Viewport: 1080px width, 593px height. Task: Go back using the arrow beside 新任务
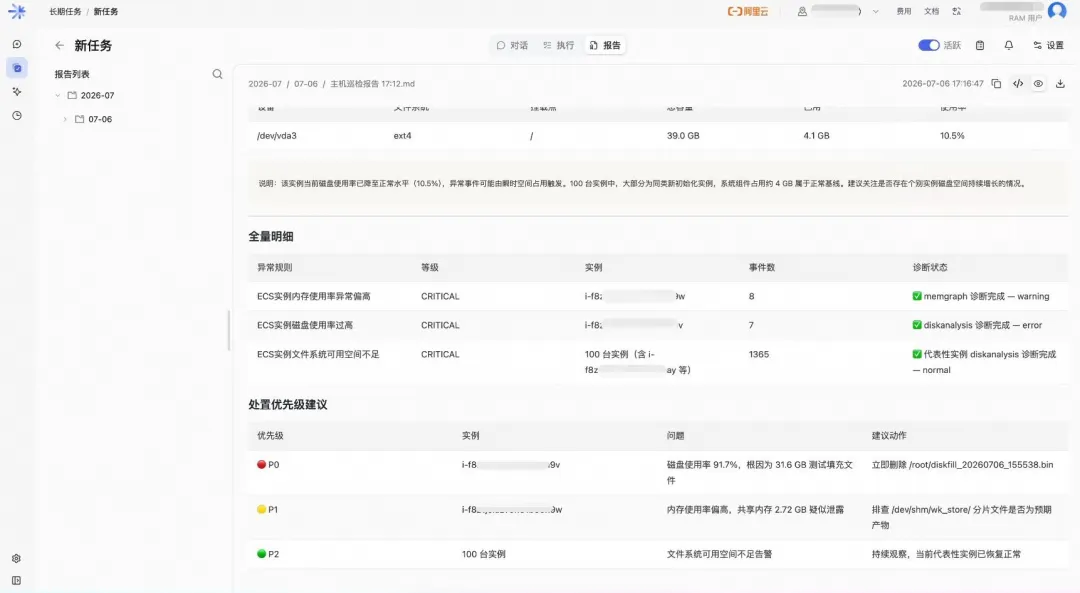(59, 45)
